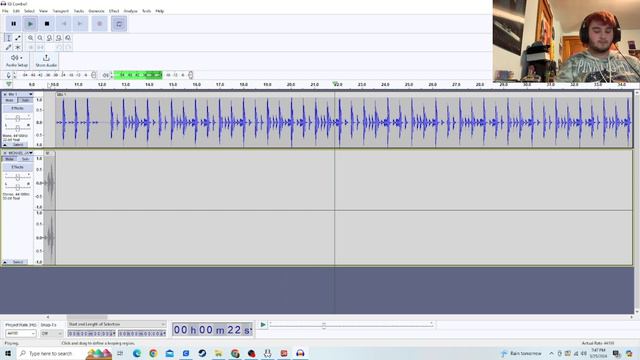Open Effects for the top track
The height and width of the screenshot is (360, 640).
18,108
